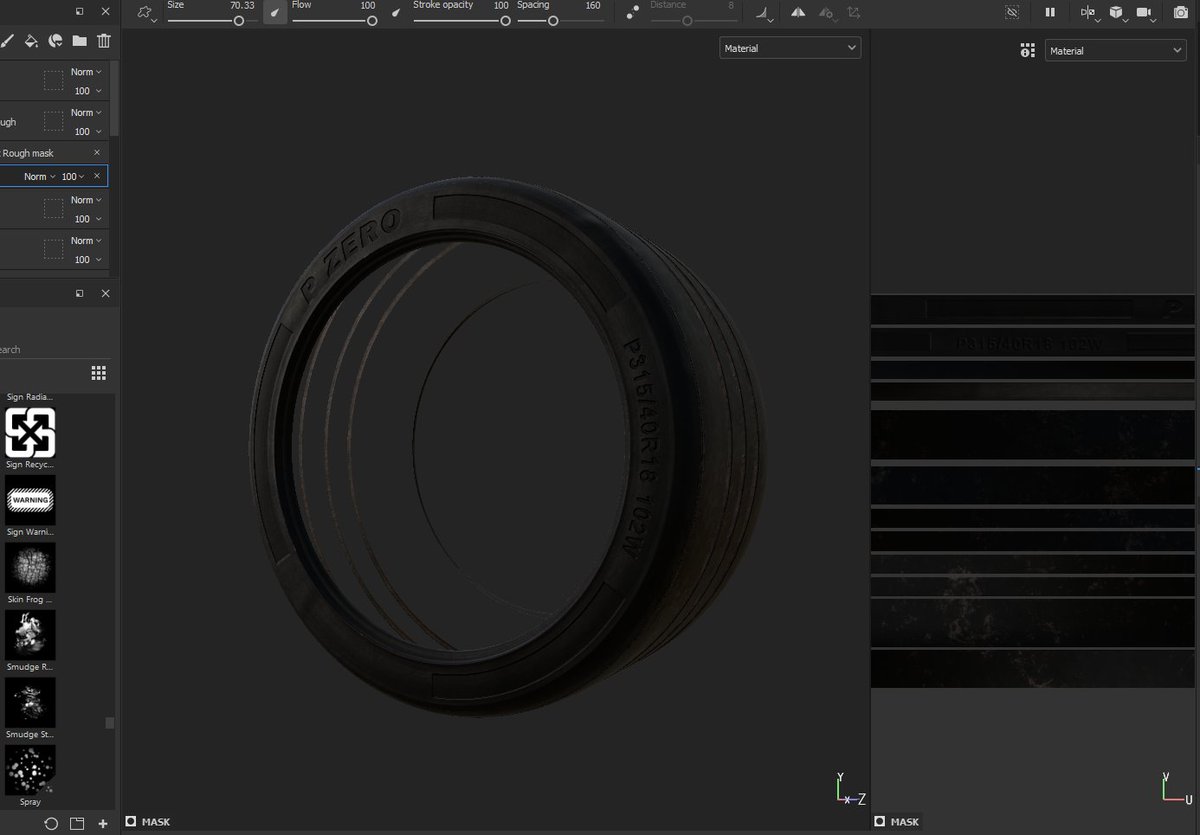Add a fill layer with bucket icon

point(32,41)
